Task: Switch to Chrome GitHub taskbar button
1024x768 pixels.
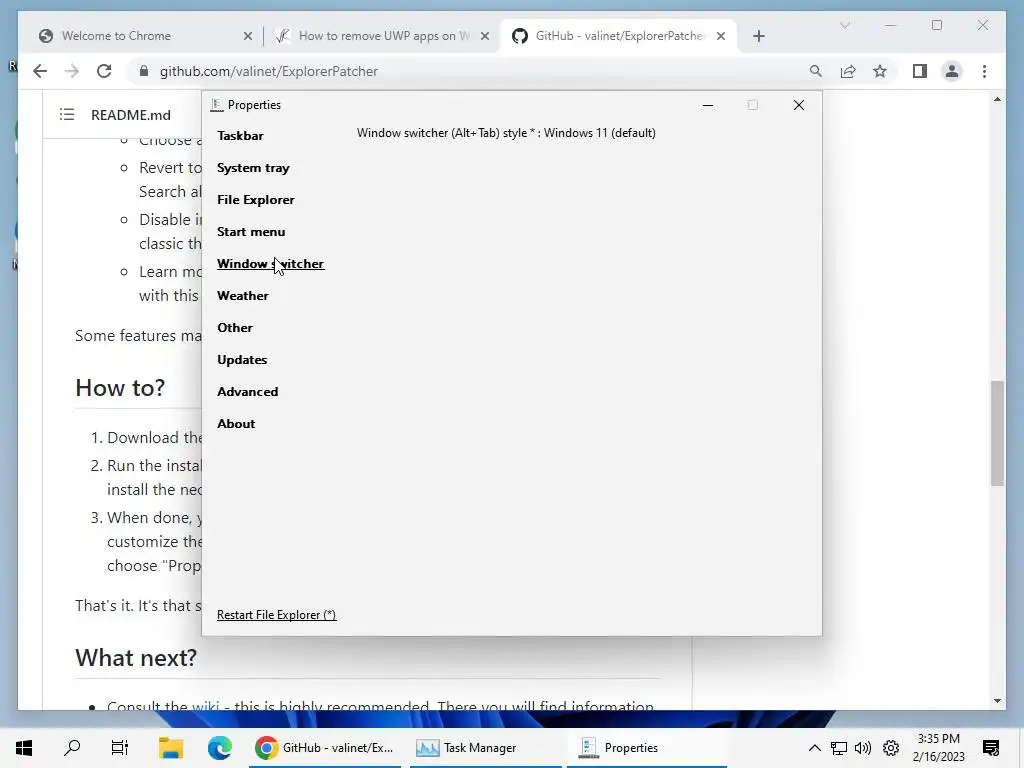Action: click(325, 748)
